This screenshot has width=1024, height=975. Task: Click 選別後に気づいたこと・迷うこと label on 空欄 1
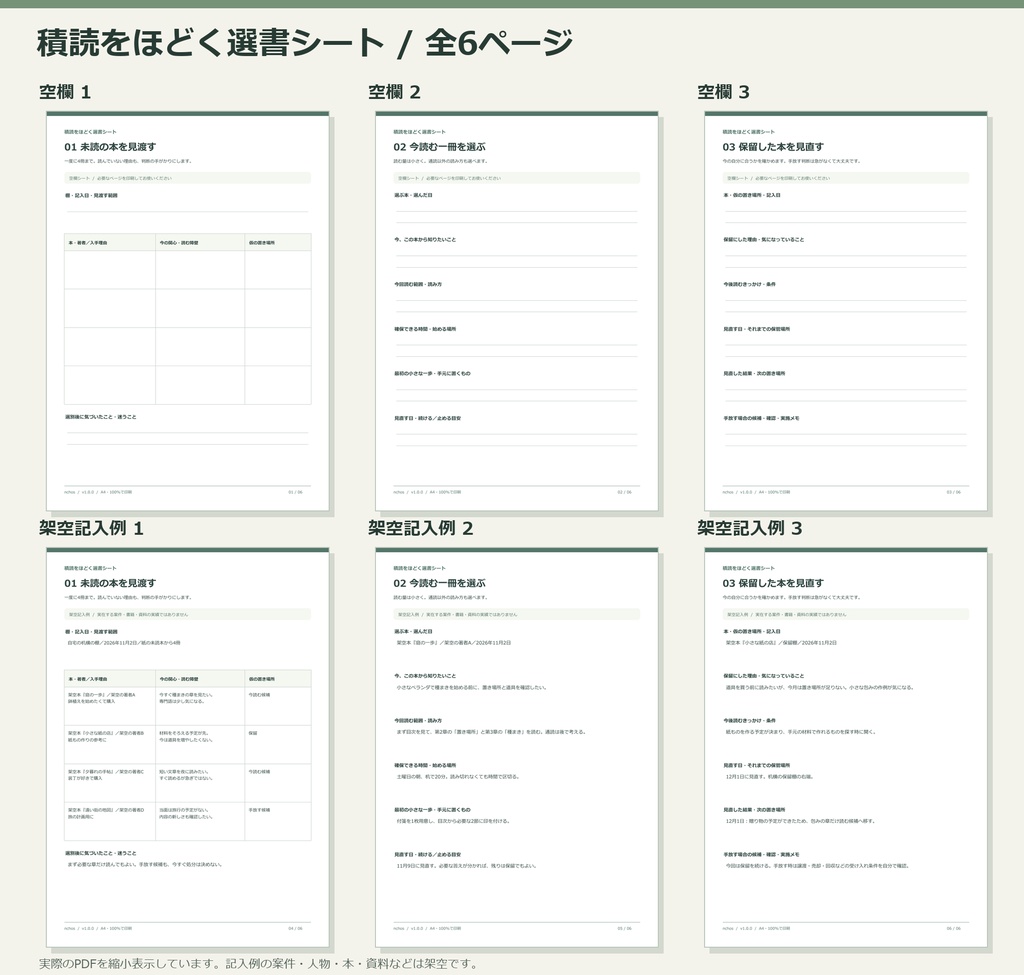[101, 417]
